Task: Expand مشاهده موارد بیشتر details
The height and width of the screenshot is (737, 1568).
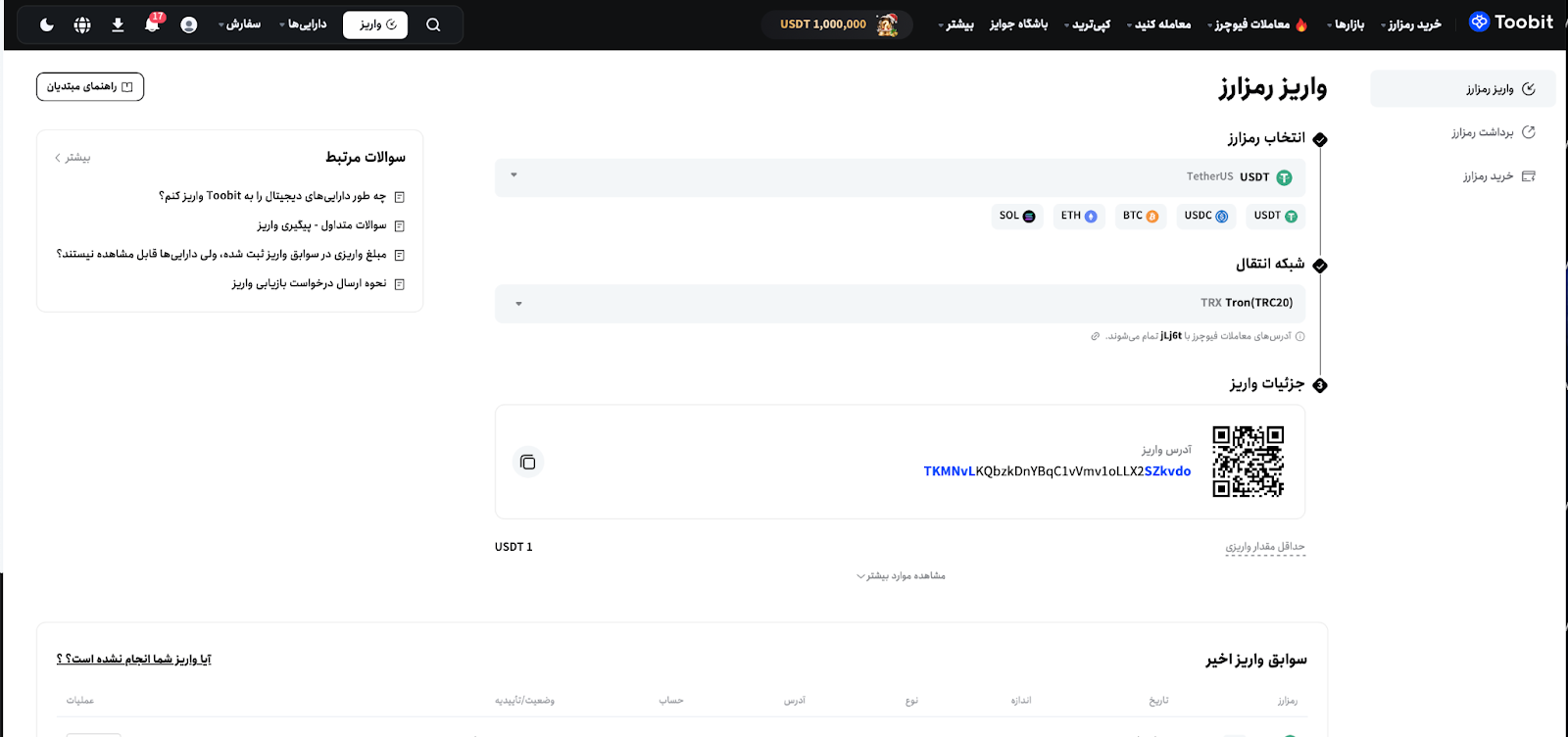Action: click(x=901, y=575)
